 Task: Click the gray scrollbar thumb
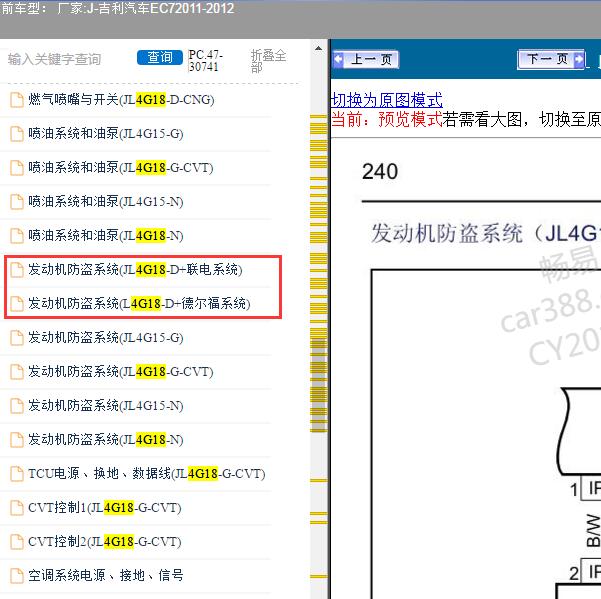(319, 385)
